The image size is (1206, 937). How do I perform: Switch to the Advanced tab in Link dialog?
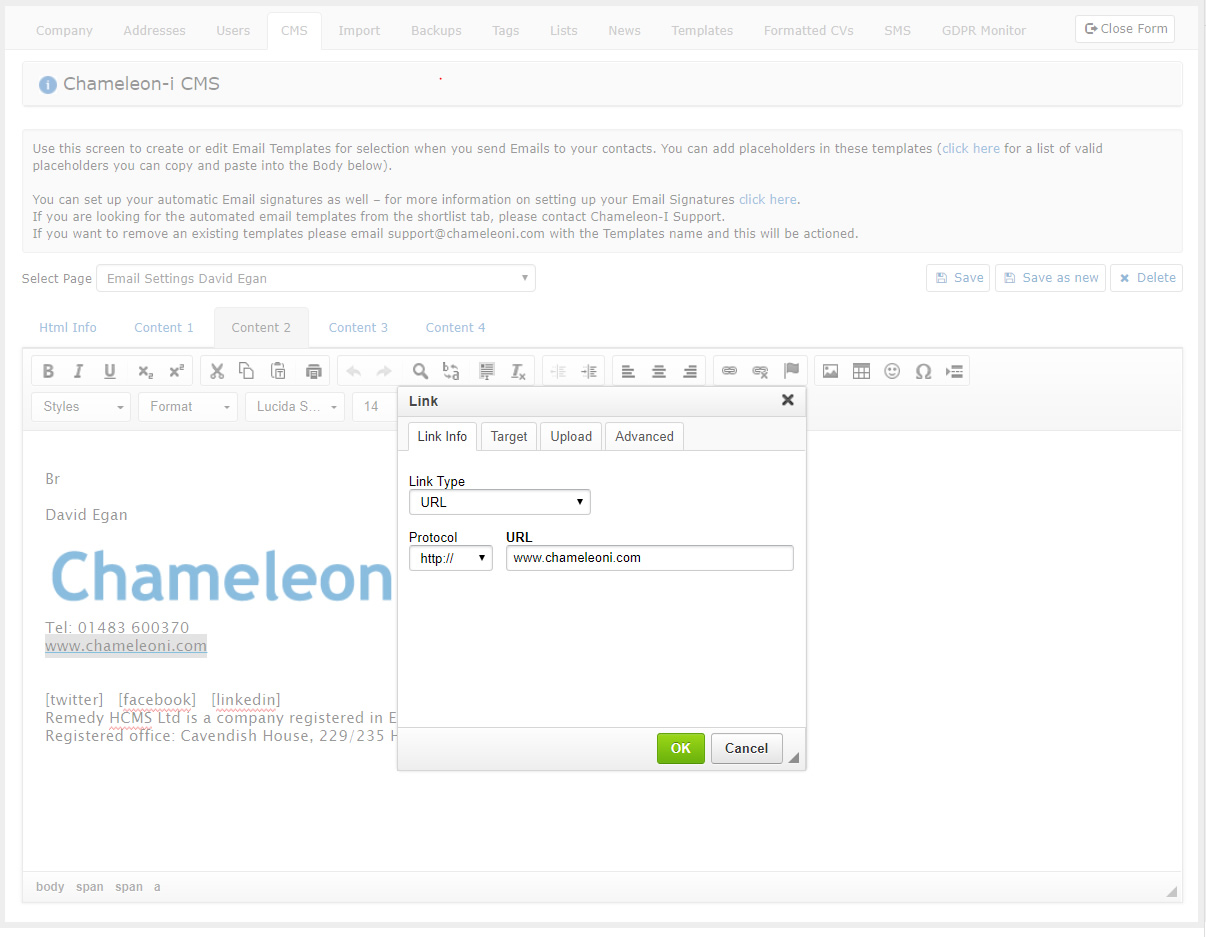click(644, 436)
